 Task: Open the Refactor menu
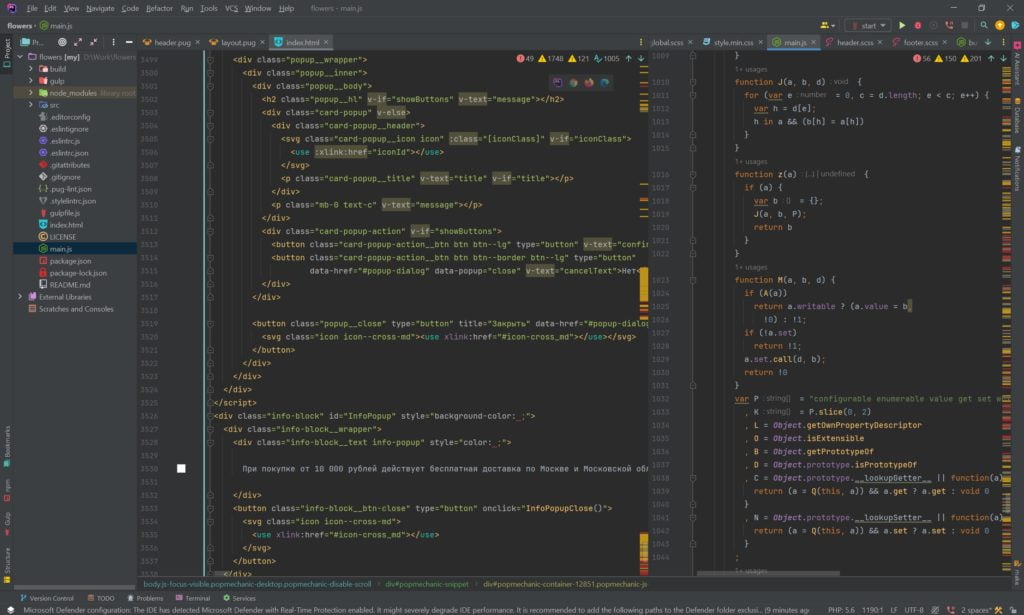click(159, 8)
